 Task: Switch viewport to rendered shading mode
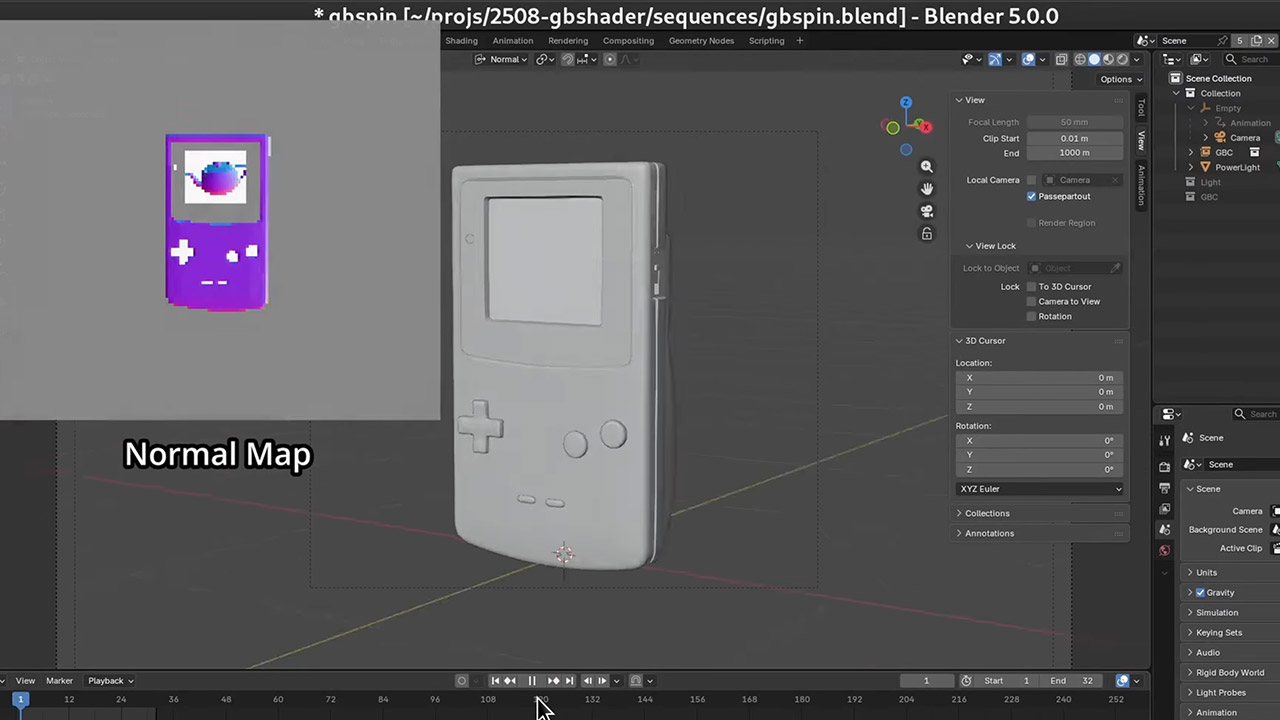1121,59
